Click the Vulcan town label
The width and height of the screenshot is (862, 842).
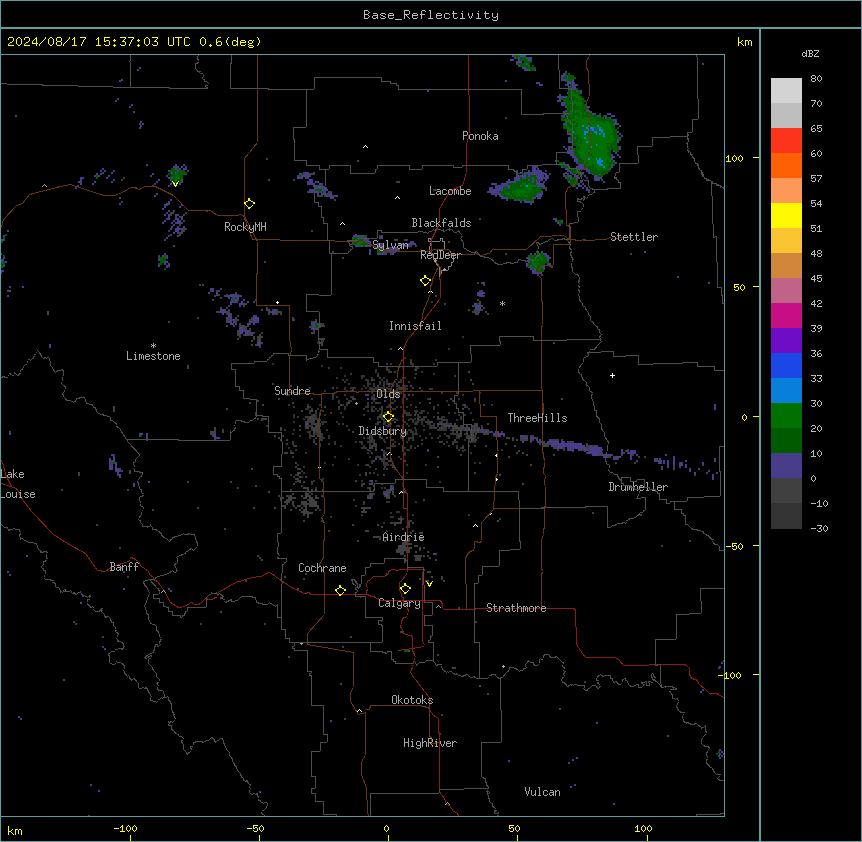(x=542, y=792)
